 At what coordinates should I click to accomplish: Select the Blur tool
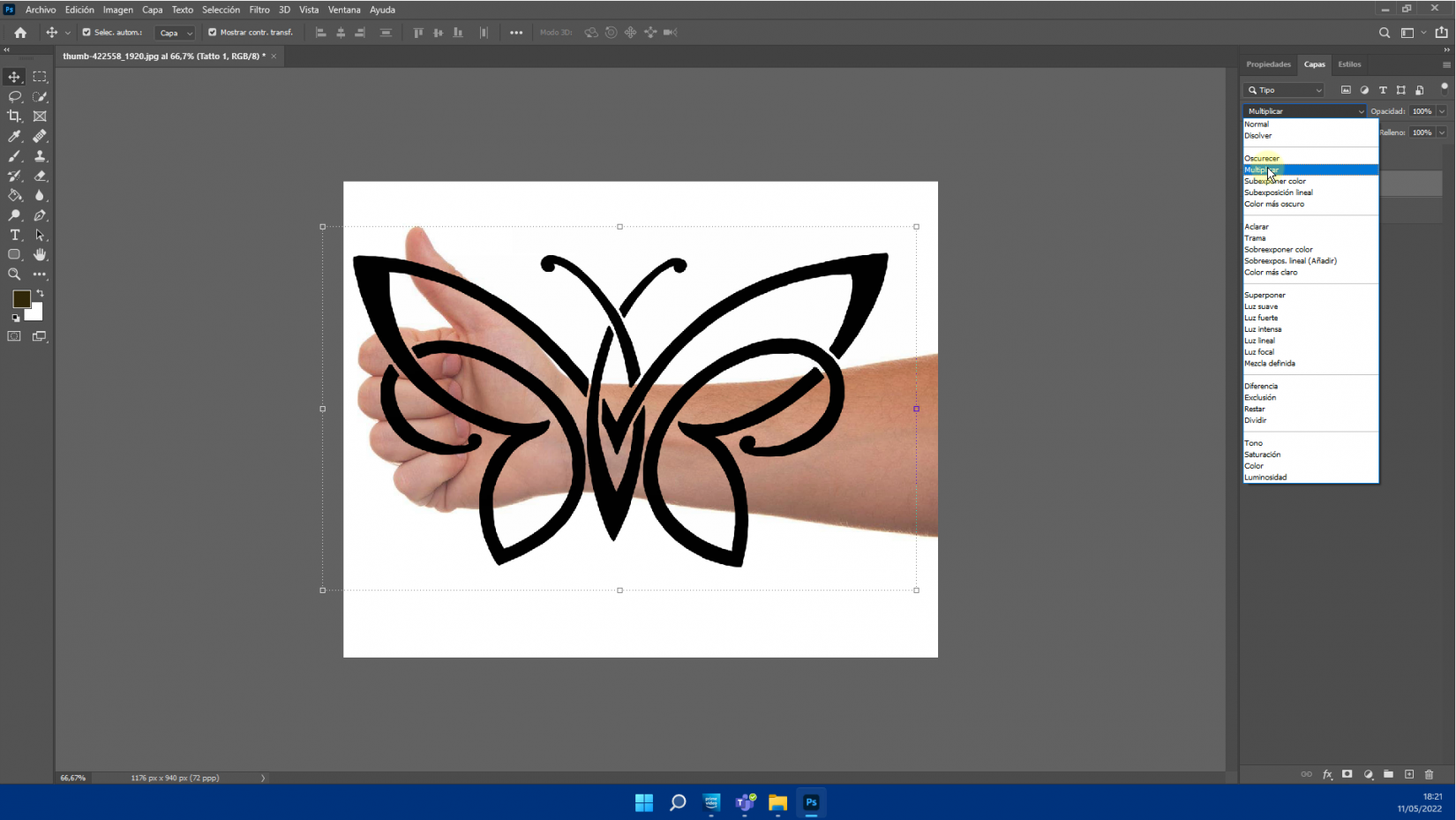click(x=40, y=195)
